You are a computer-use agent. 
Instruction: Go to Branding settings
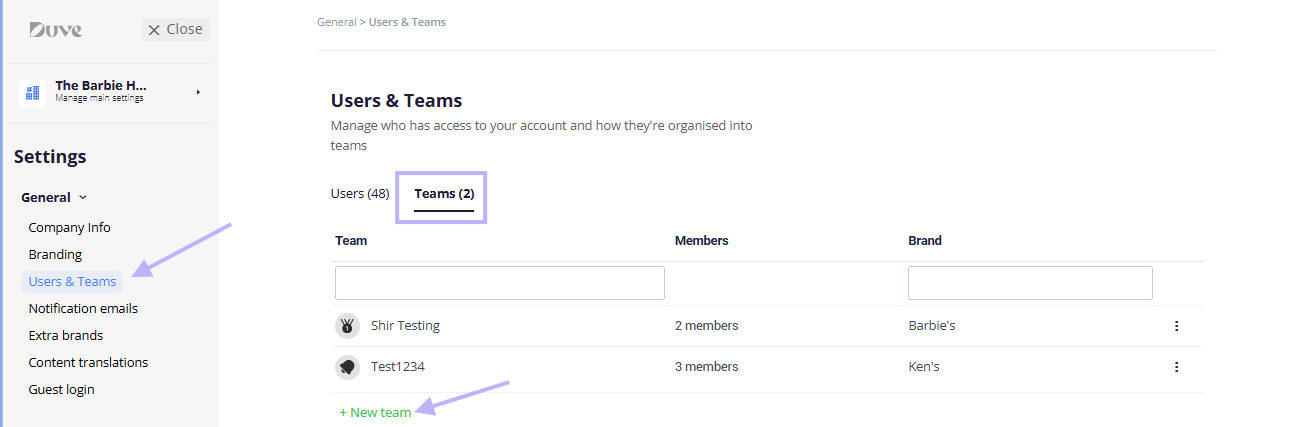point(55,255)
